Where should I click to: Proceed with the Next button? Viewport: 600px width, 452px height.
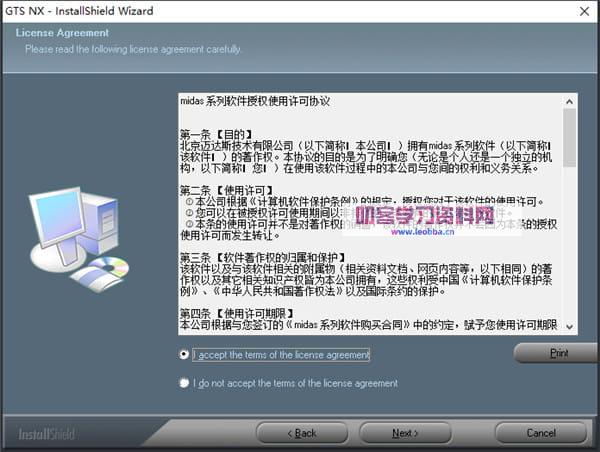[x=405, y=433]
